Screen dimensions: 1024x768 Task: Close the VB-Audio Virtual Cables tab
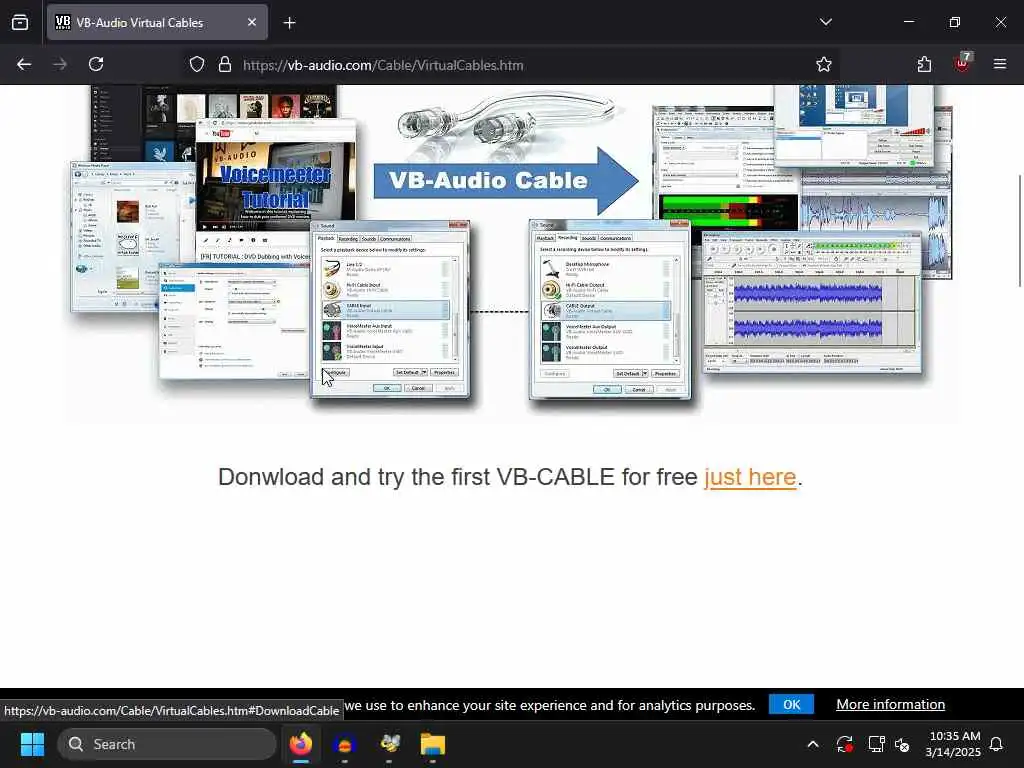(x=252, y=23)
